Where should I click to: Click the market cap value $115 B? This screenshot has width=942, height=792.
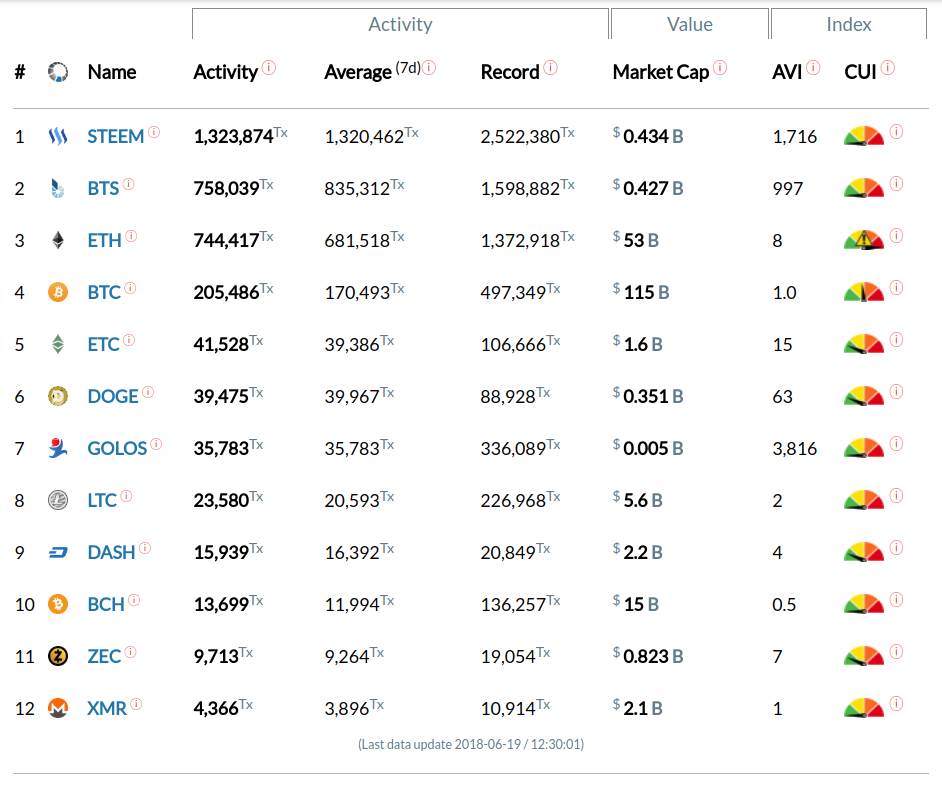(x=640, y=293)
